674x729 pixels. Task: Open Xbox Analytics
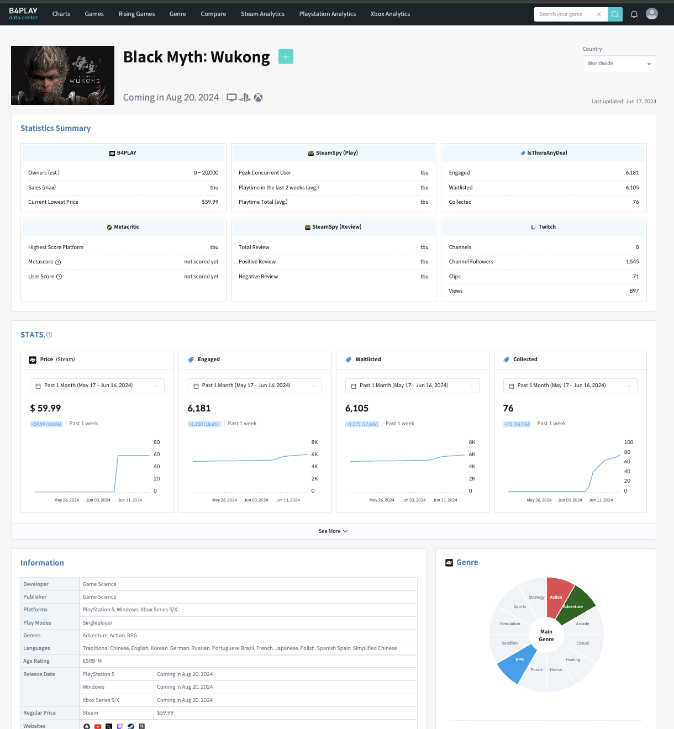point(390,14)
